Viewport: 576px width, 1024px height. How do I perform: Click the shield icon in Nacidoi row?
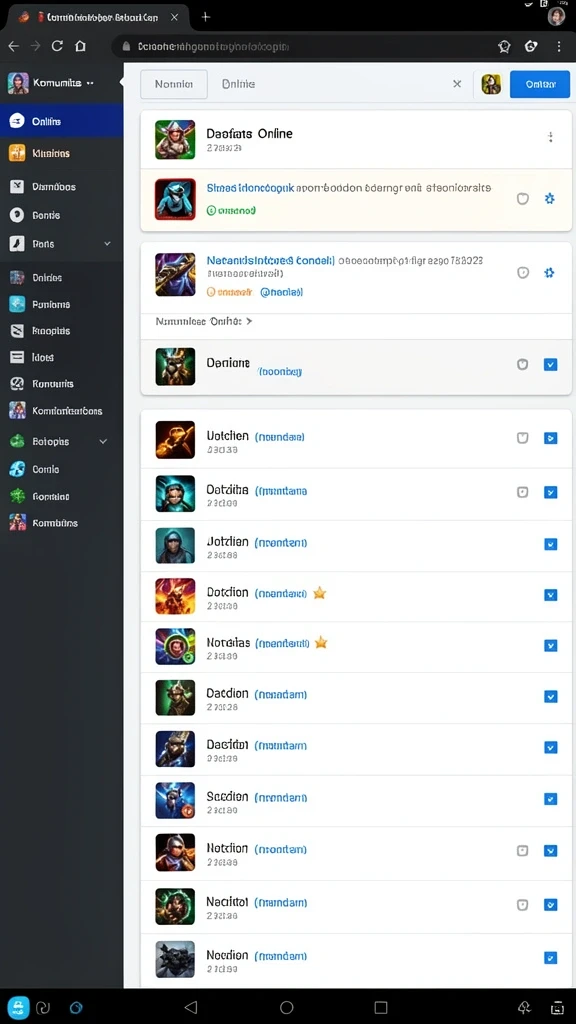(522, 904)
